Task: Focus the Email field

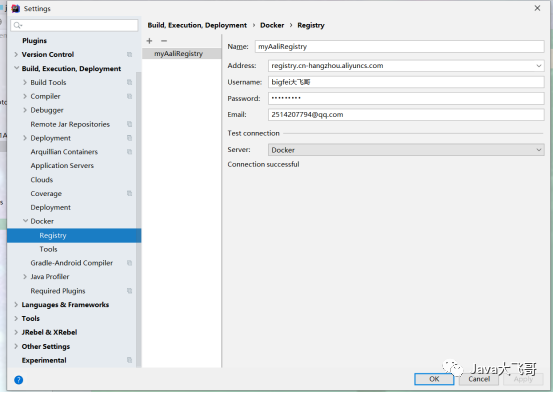Action: [406, 115]
